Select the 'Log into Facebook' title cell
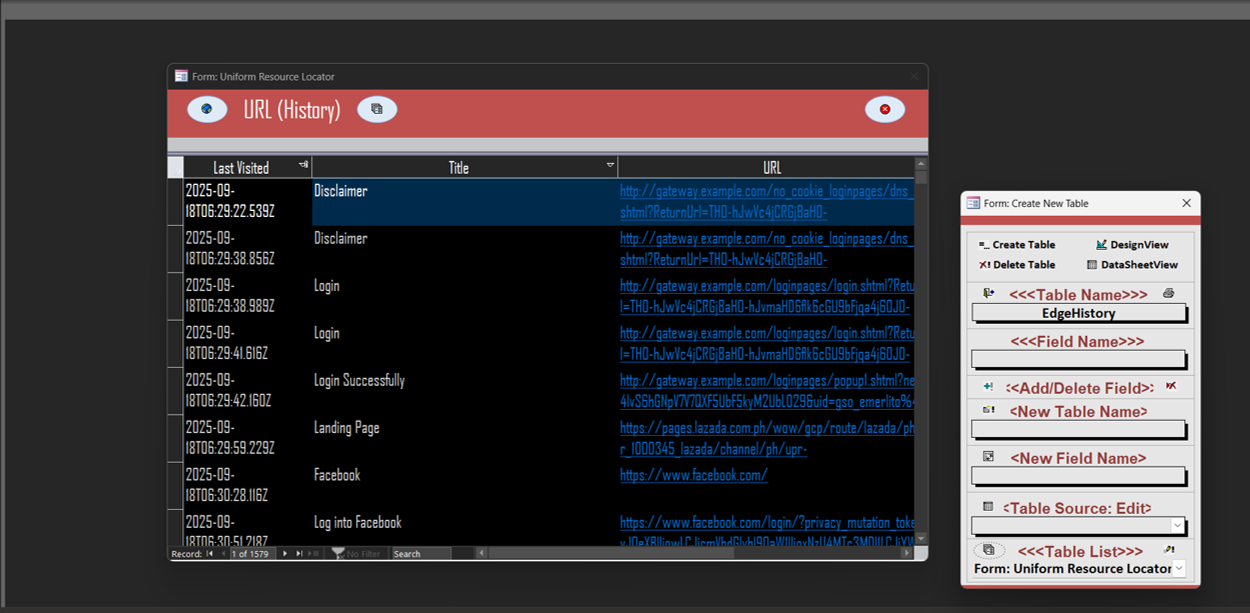This screenshot has width=1250, height=613. pyautogui.click(x=465, y=528)
